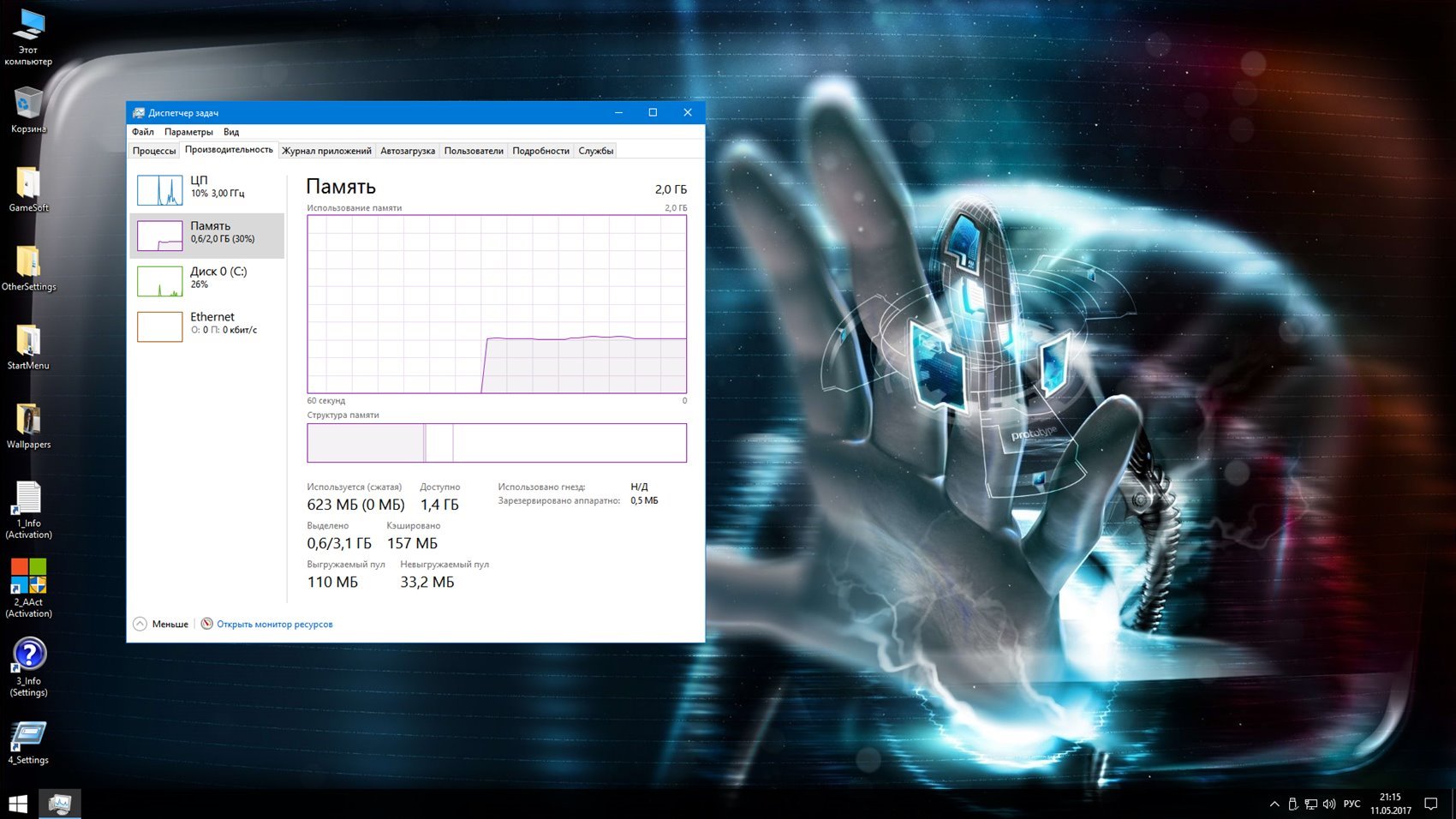Open the Корзина recycle bin icon

point(28,105)
